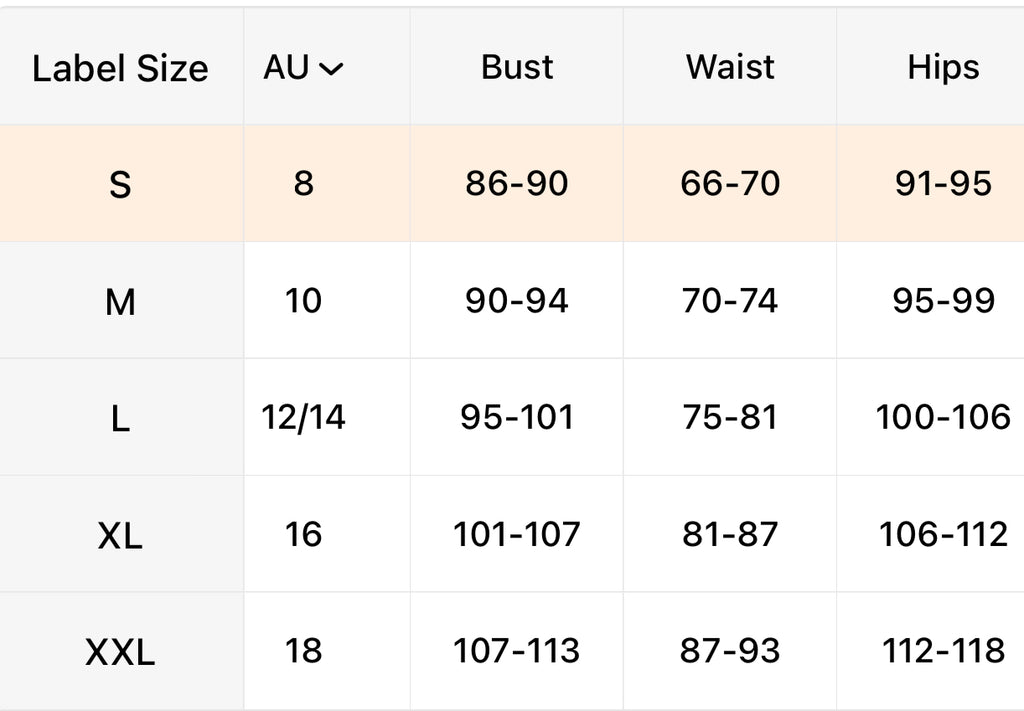Select the Bust column header
The height and width of the screenshot is (711, 1024).
pos(517,67)
